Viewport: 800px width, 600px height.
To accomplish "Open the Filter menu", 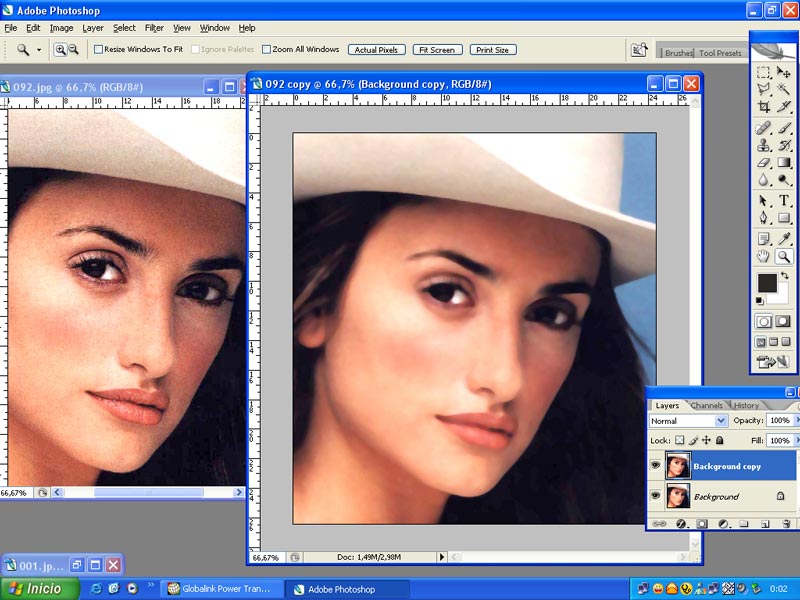I will (x=154, y=28).
